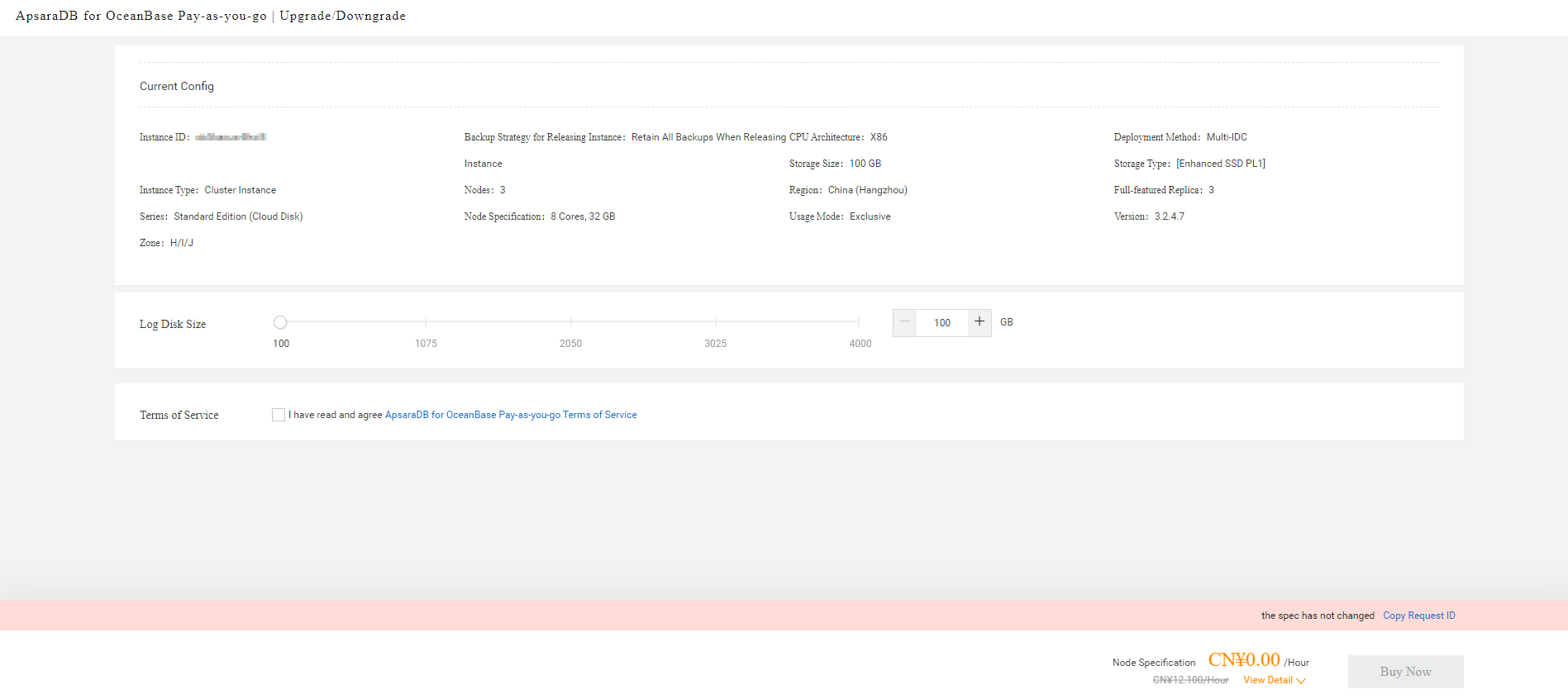Click Copy Request ID link

coord(1419,616)
